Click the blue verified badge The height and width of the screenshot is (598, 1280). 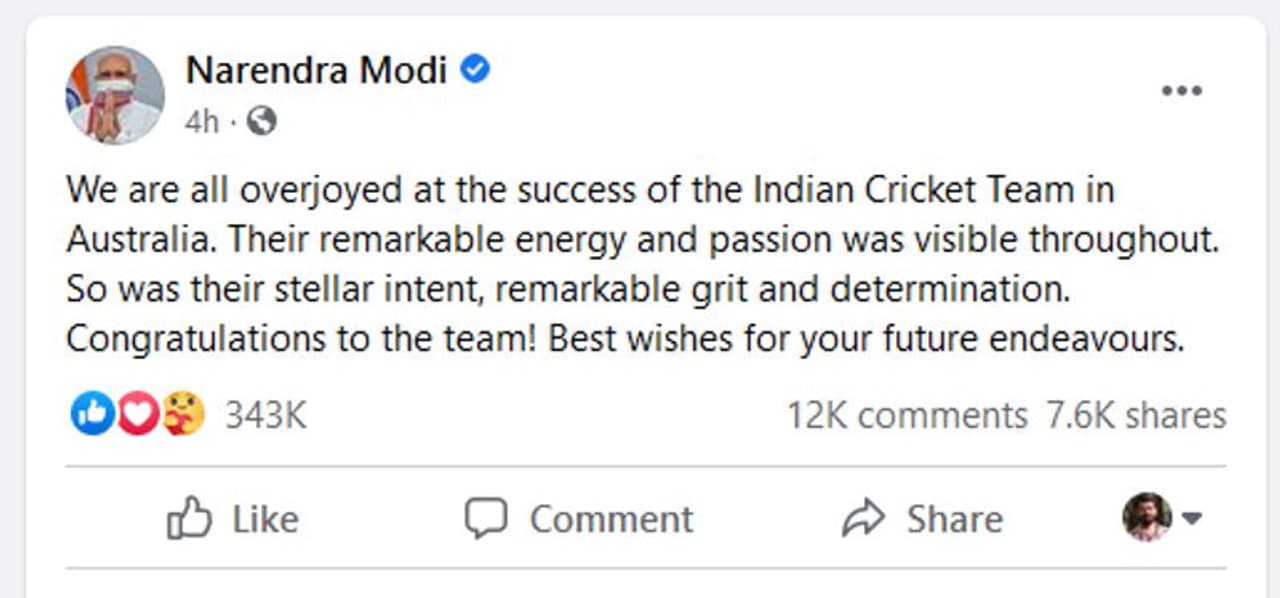coord(475,69)
